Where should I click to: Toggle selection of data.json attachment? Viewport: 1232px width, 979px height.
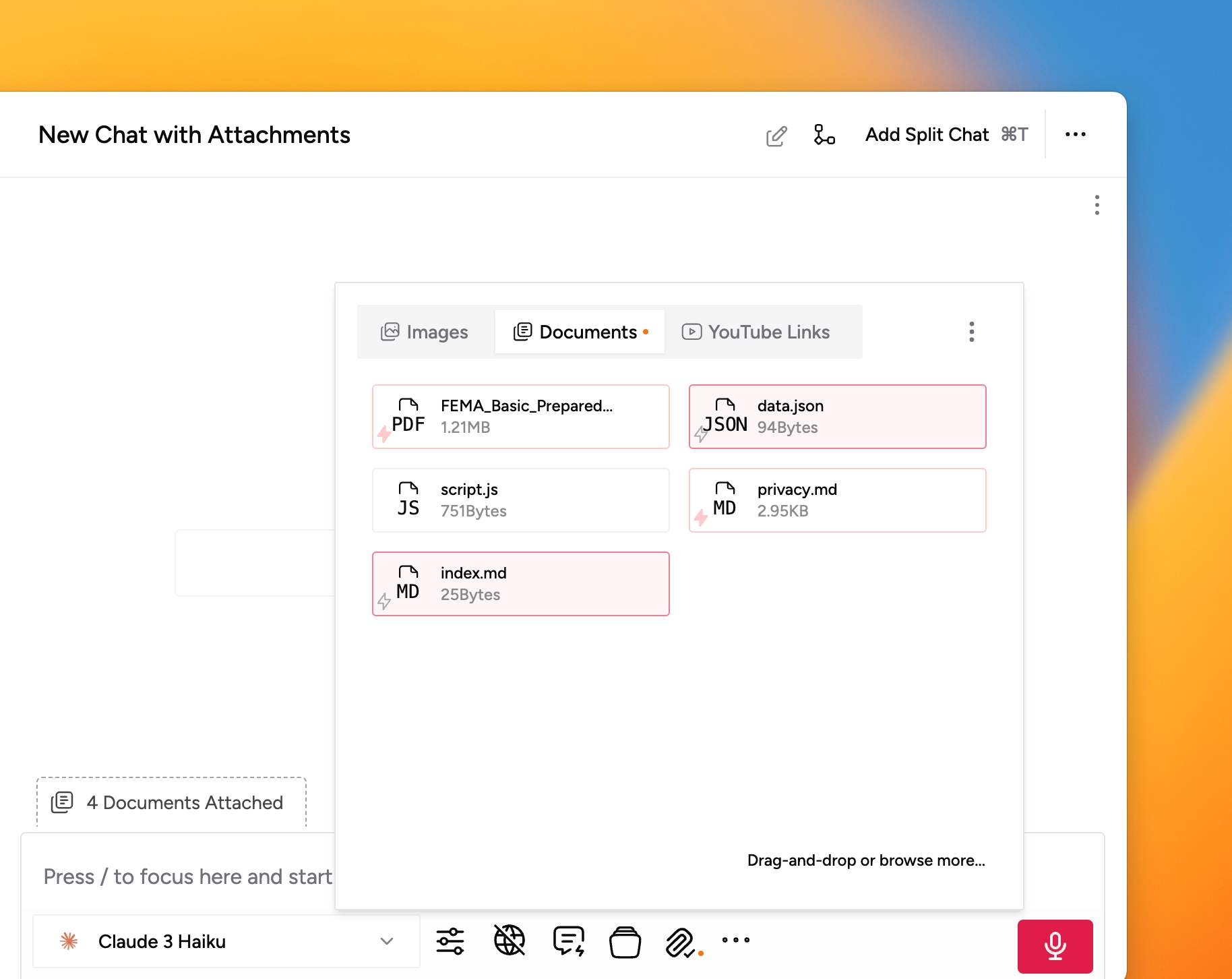(837, 416)
